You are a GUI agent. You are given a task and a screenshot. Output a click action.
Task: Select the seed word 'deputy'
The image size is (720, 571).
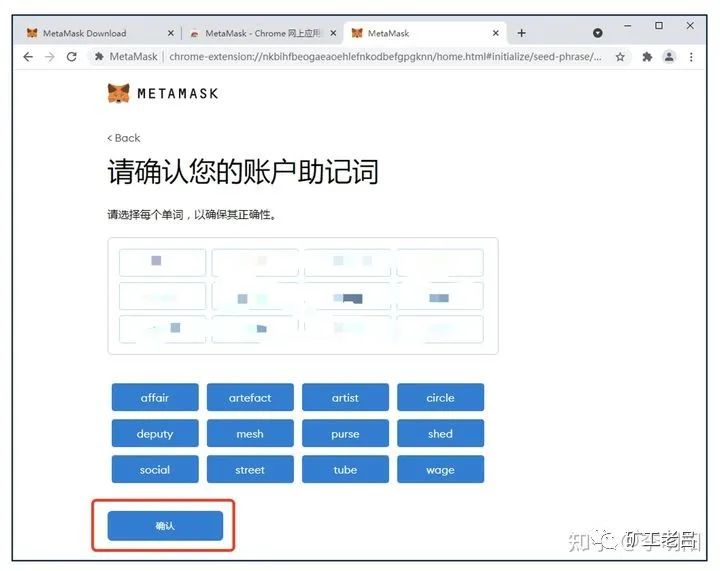click(x=155, y=433)
